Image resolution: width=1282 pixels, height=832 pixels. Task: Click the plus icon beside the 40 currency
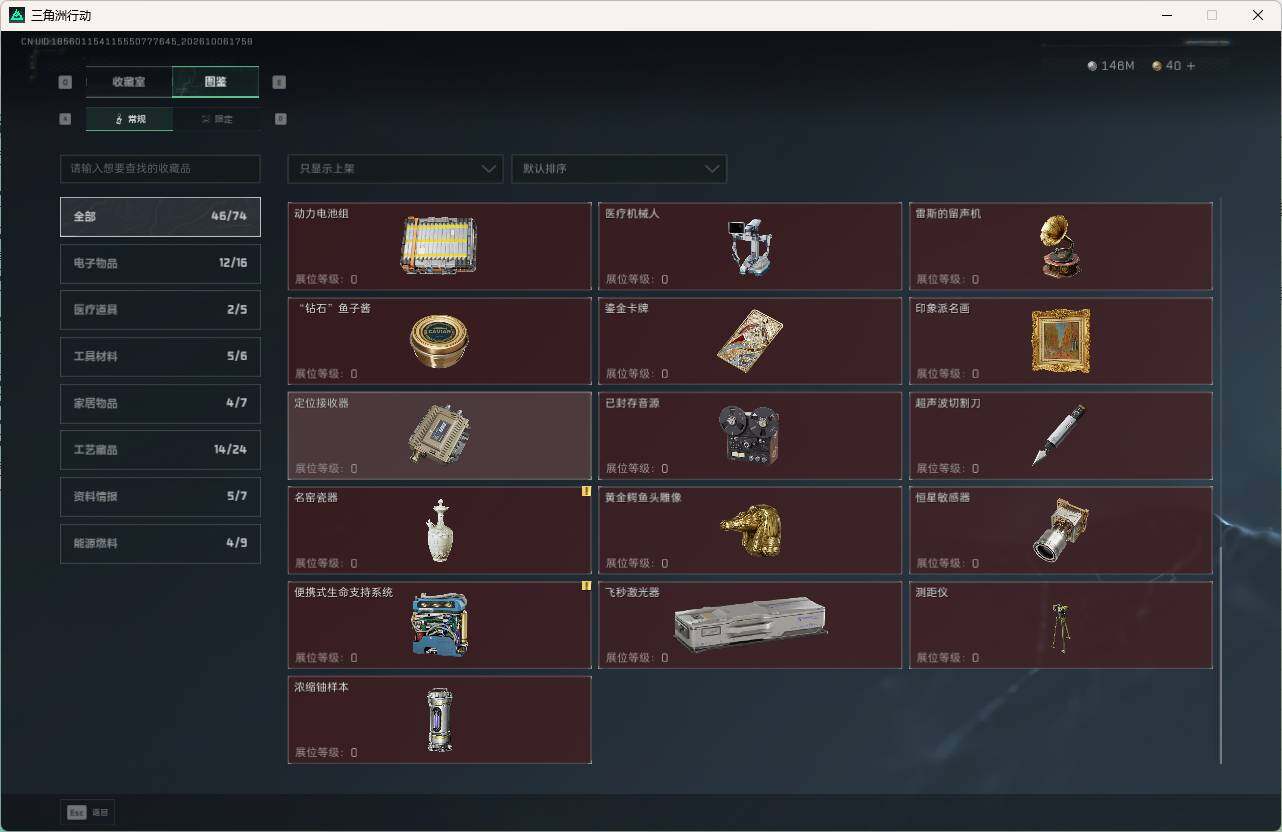(1190, 66)
